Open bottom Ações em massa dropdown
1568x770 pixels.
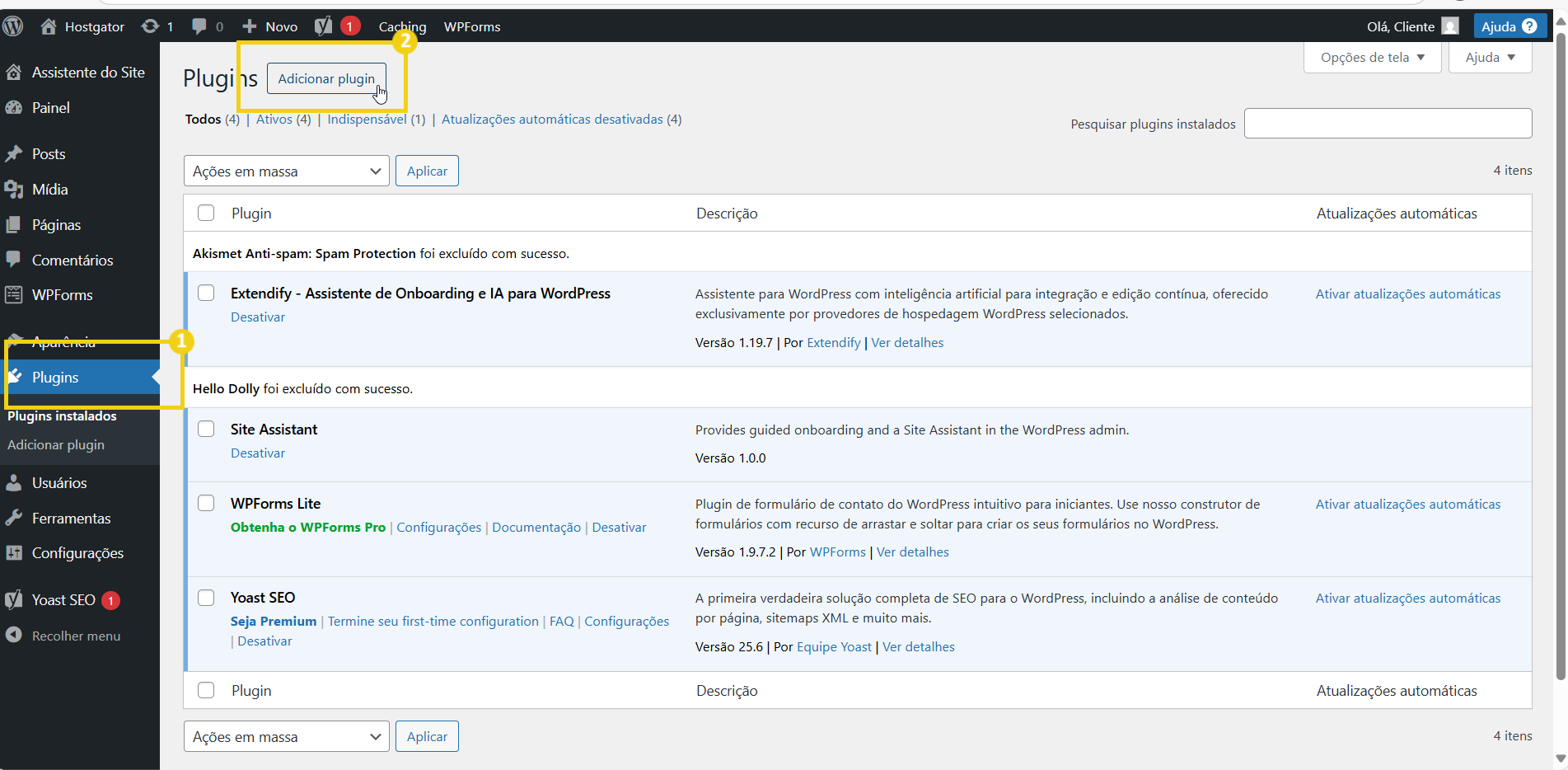[x=287, y=736]
